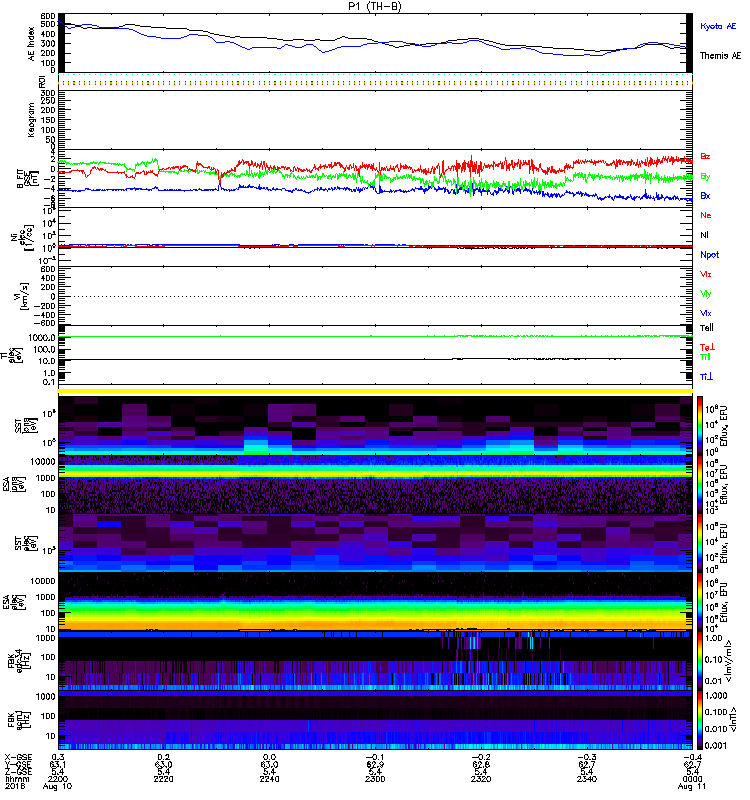The image size is (750, 800).
Task: Pick the blue Bx legend label
Action: (x=705, y=195)
